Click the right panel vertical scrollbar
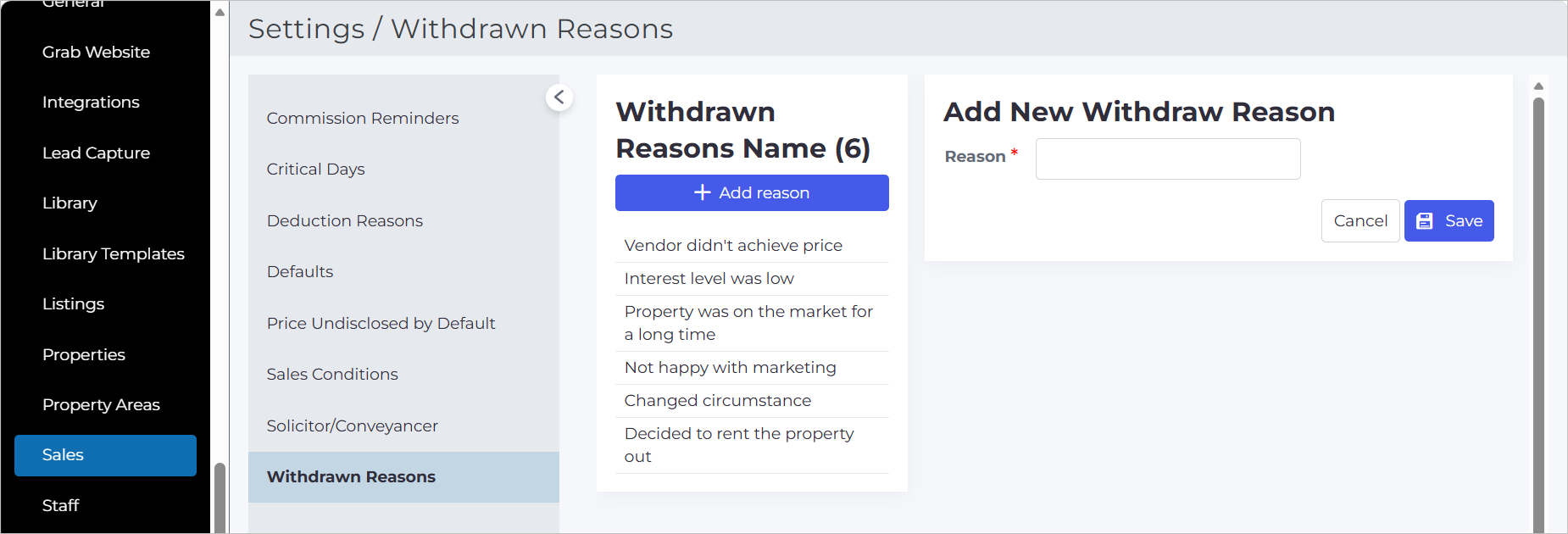 point(1538,315)
